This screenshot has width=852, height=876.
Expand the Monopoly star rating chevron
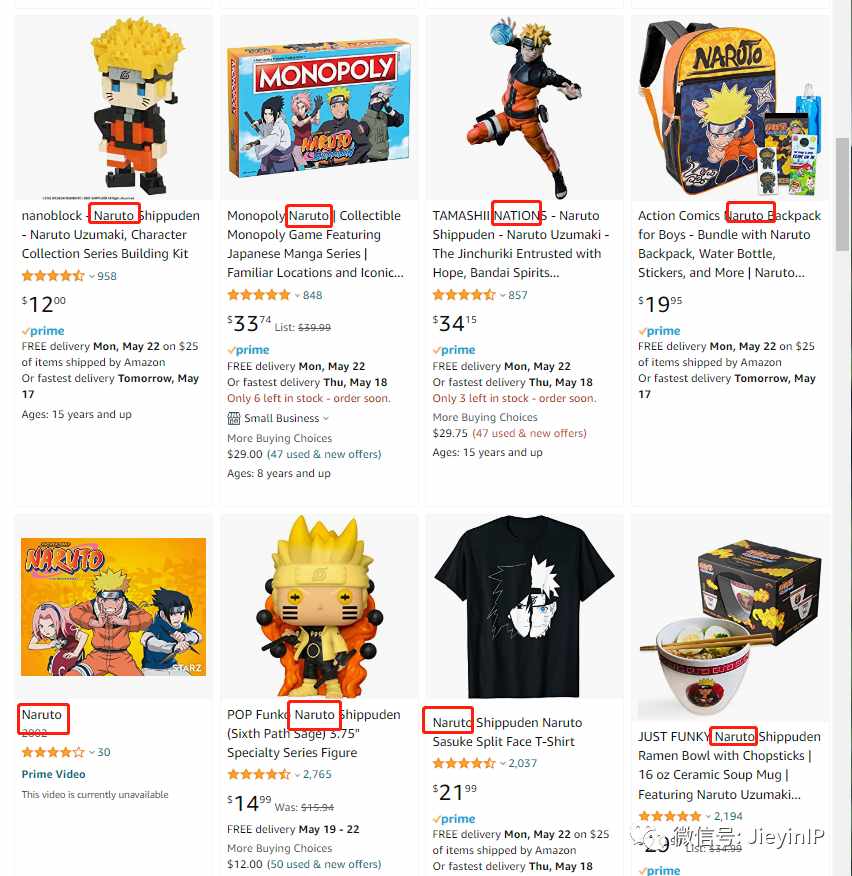297,296
